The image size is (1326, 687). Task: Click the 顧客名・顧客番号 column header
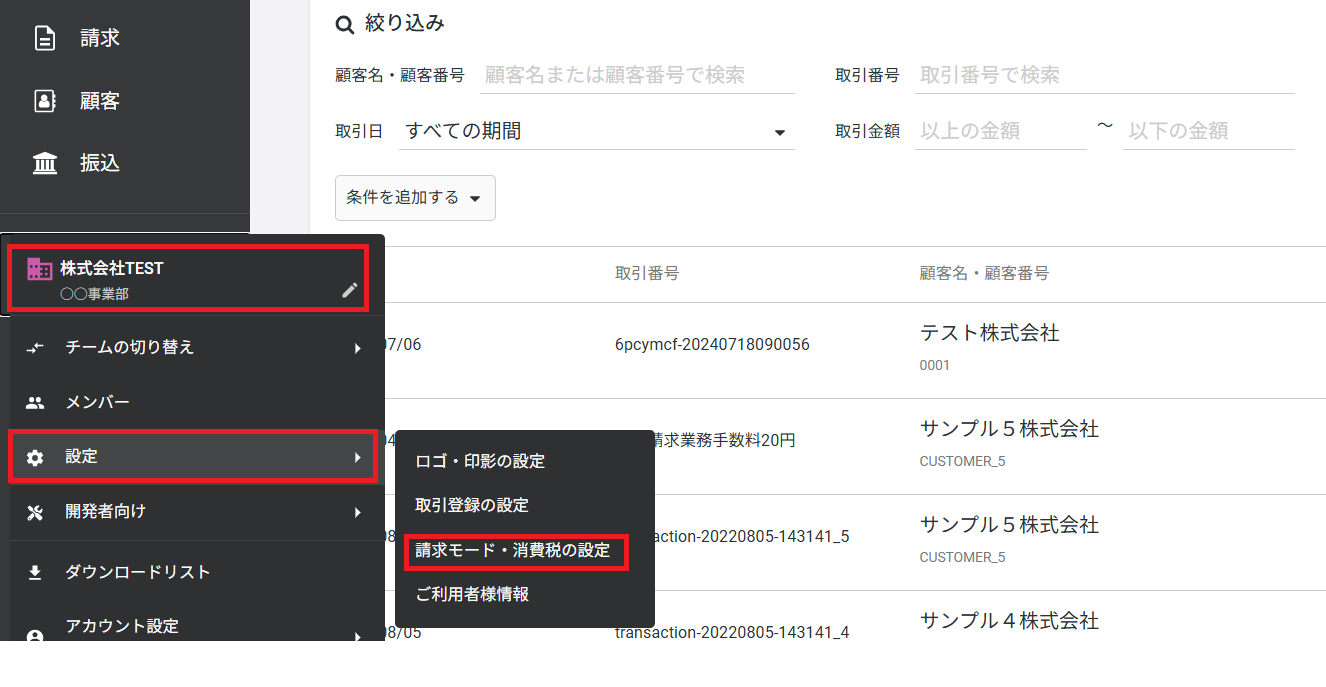point(984,274)
